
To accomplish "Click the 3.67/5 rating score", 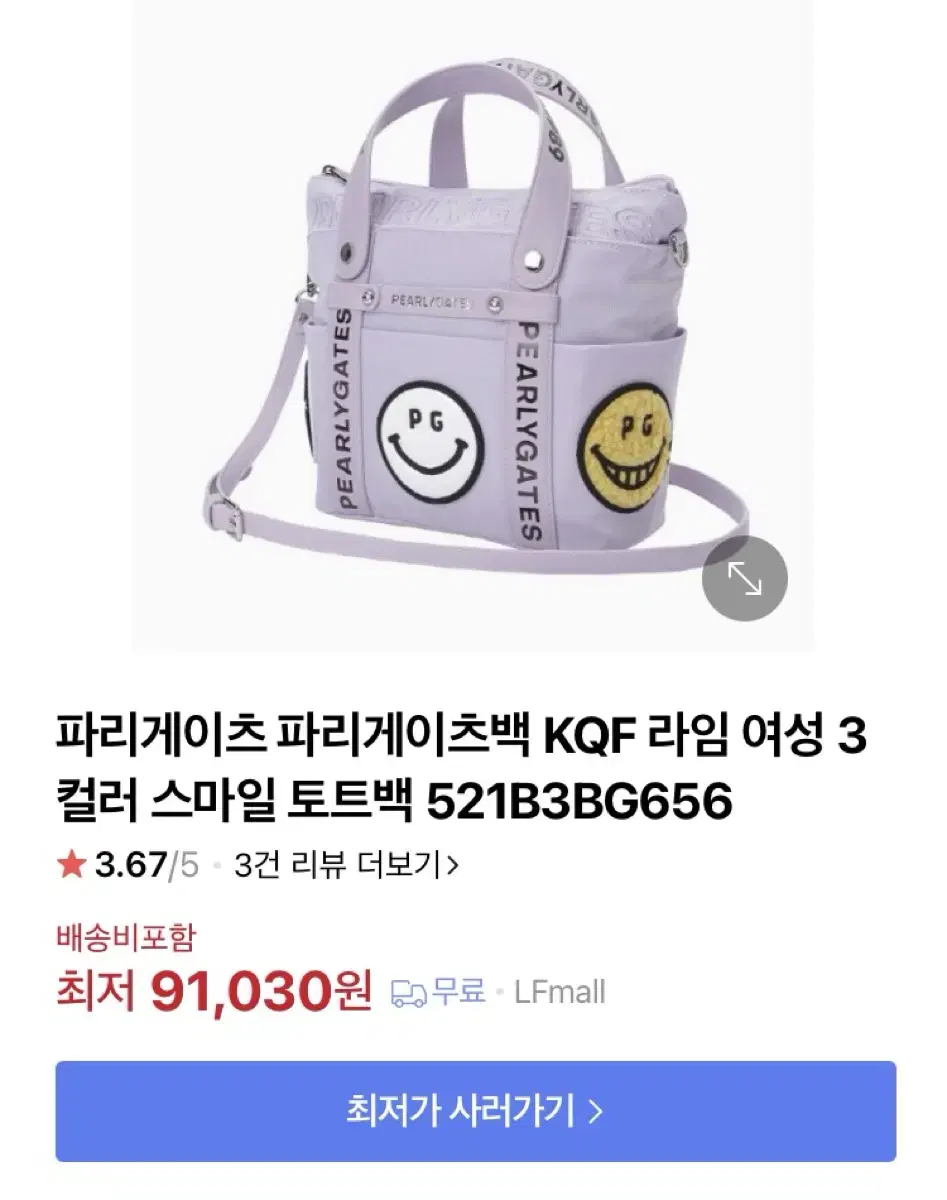I will [x=146, y=866].
